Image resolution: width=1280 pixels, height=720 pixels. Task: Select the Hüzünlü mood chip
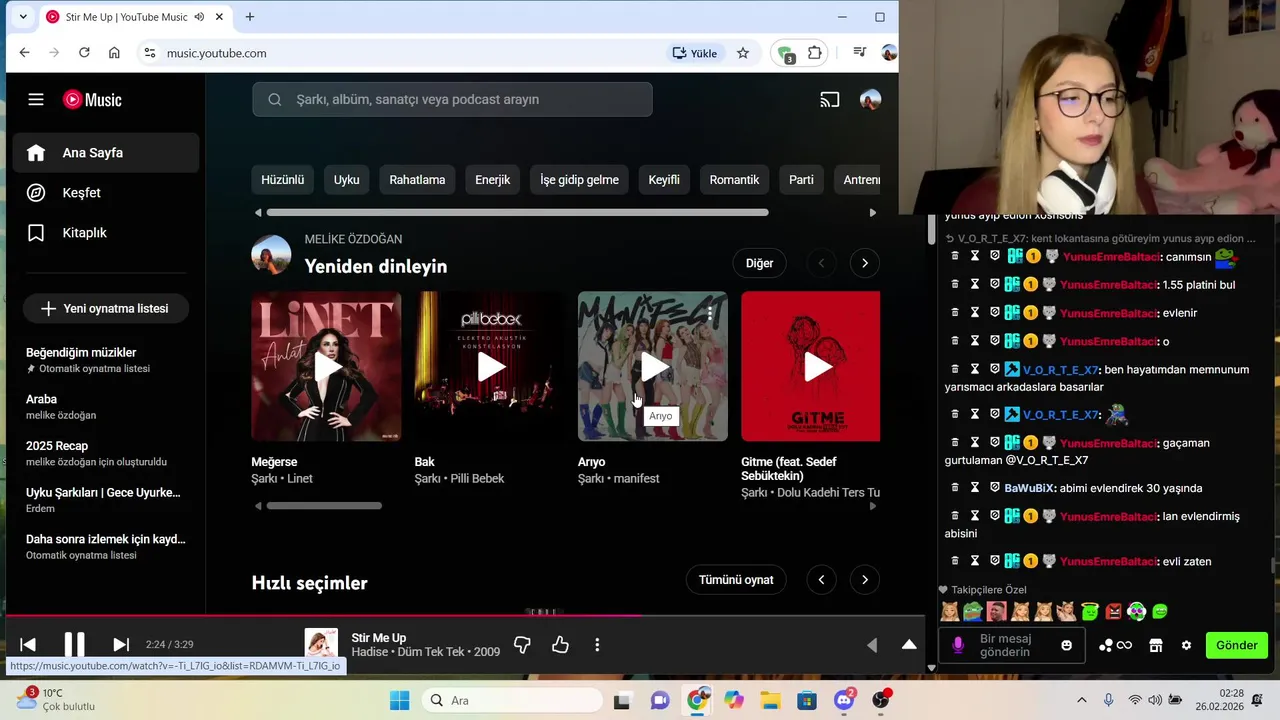[282, 180]
